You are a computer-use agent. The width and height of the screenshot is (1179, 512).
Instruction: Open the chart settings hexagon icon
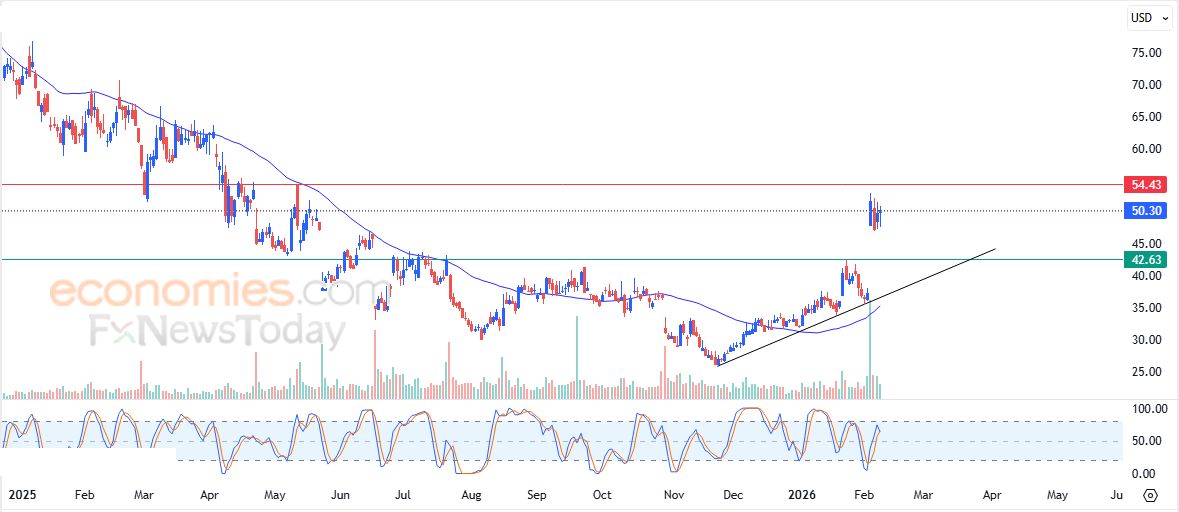(1150, 495)
